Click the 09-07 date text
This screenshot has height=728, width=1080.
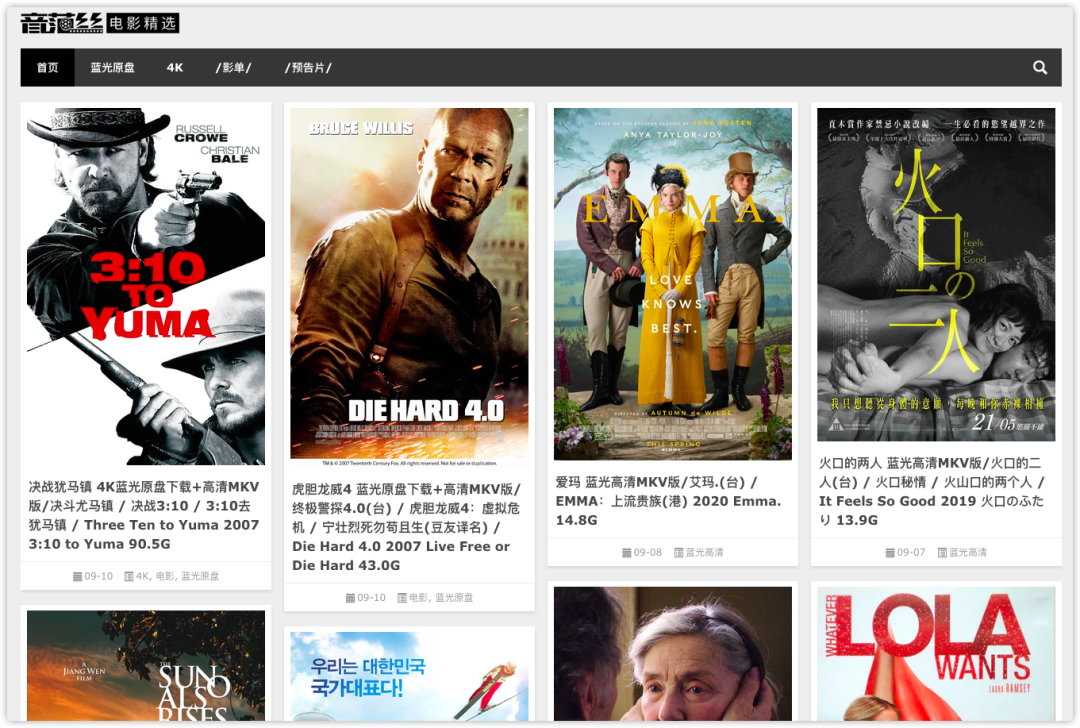click(911, 552)
